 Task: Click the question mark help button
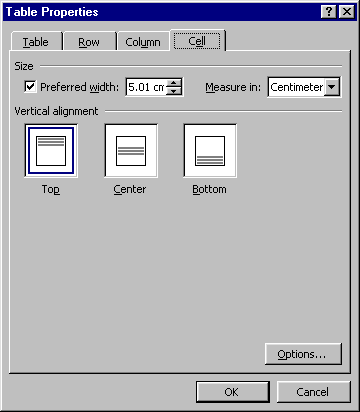click(x=329, y=12)
